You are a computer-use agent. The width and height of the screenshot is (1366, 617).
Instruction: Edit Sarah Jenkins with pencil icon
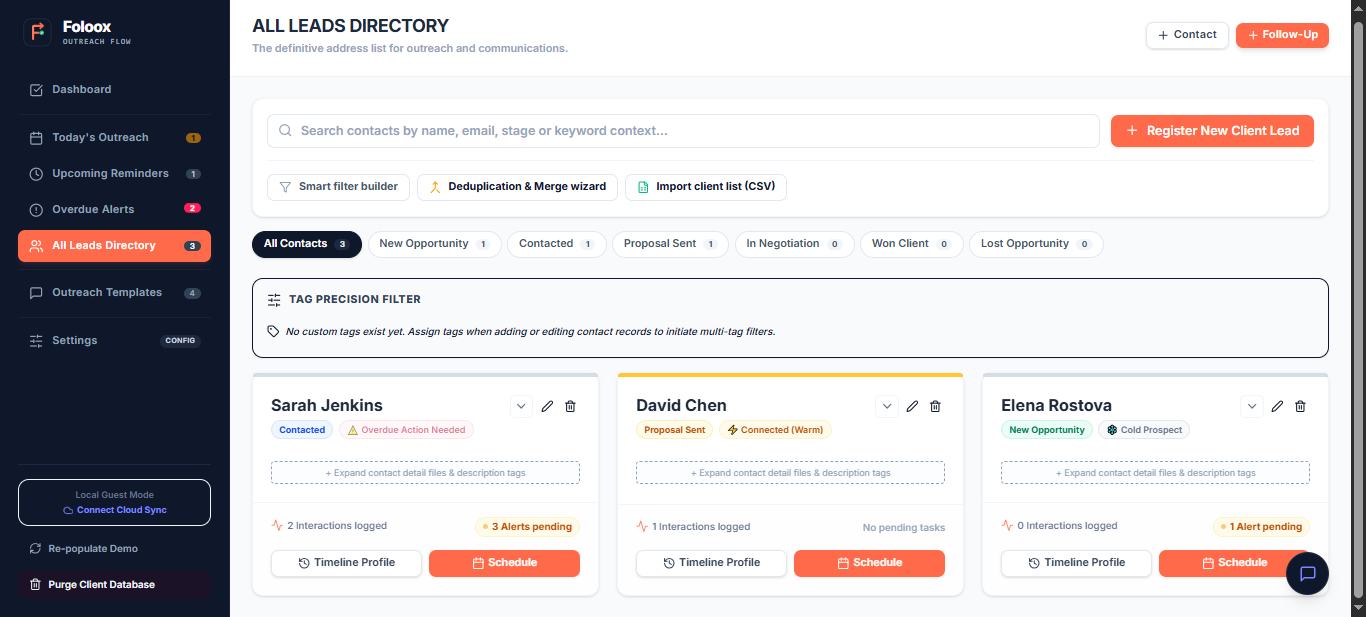coord(547,406)
